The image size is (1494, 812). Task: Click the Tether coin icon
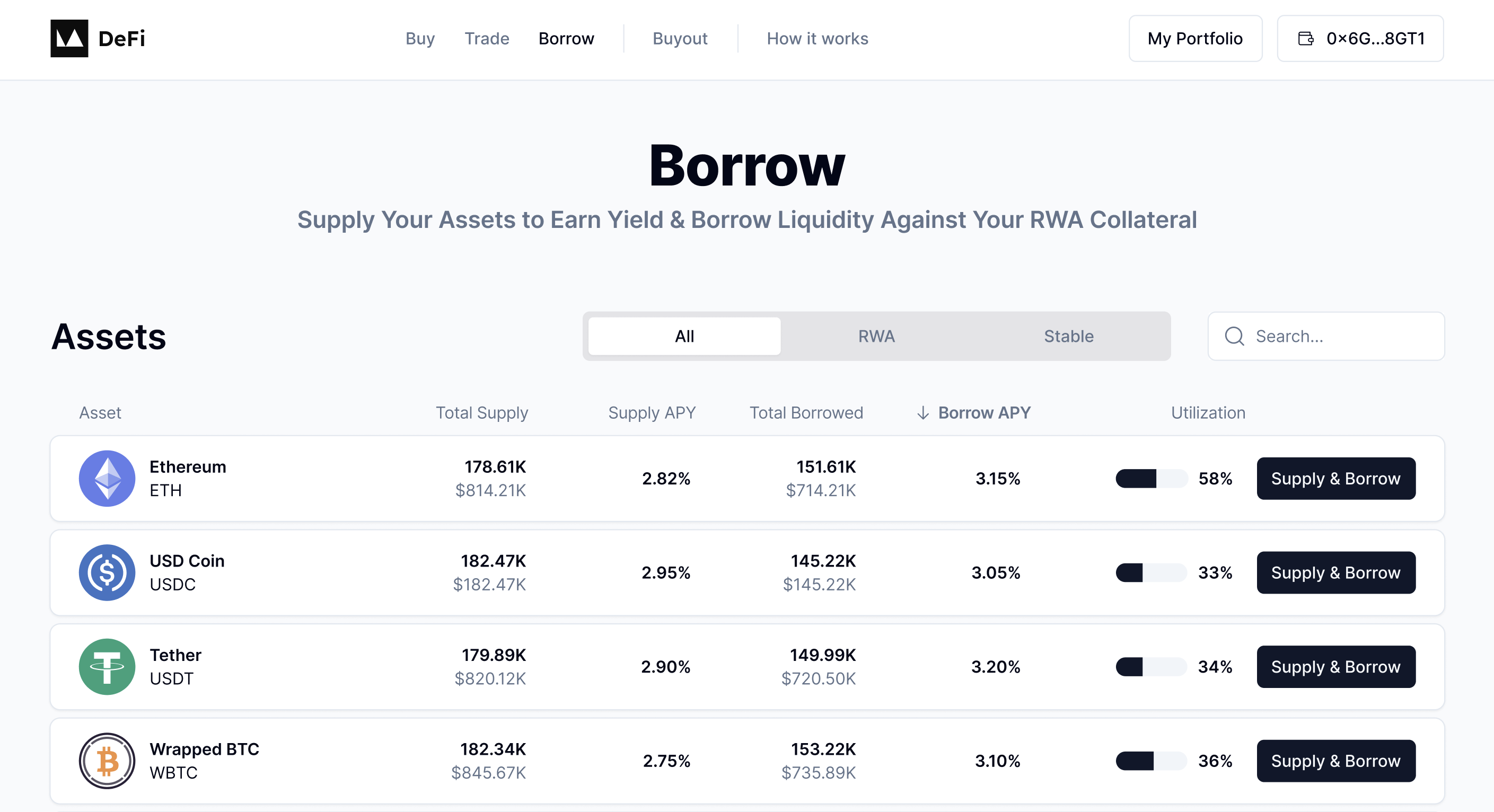pyautogui.click(x=107, y=666)
